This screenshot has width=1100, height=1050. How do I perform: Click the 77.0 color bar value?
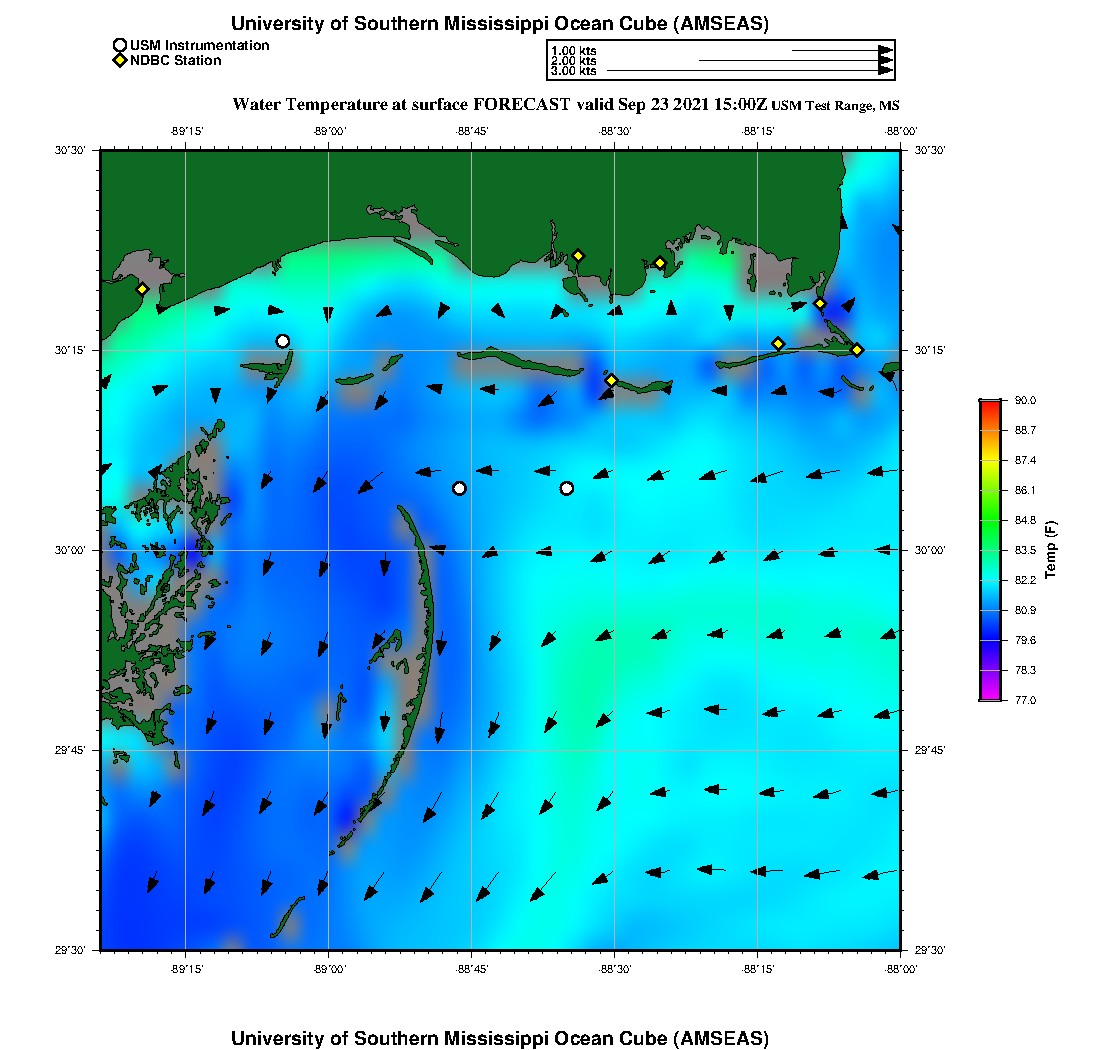(x=1025, y=700)
